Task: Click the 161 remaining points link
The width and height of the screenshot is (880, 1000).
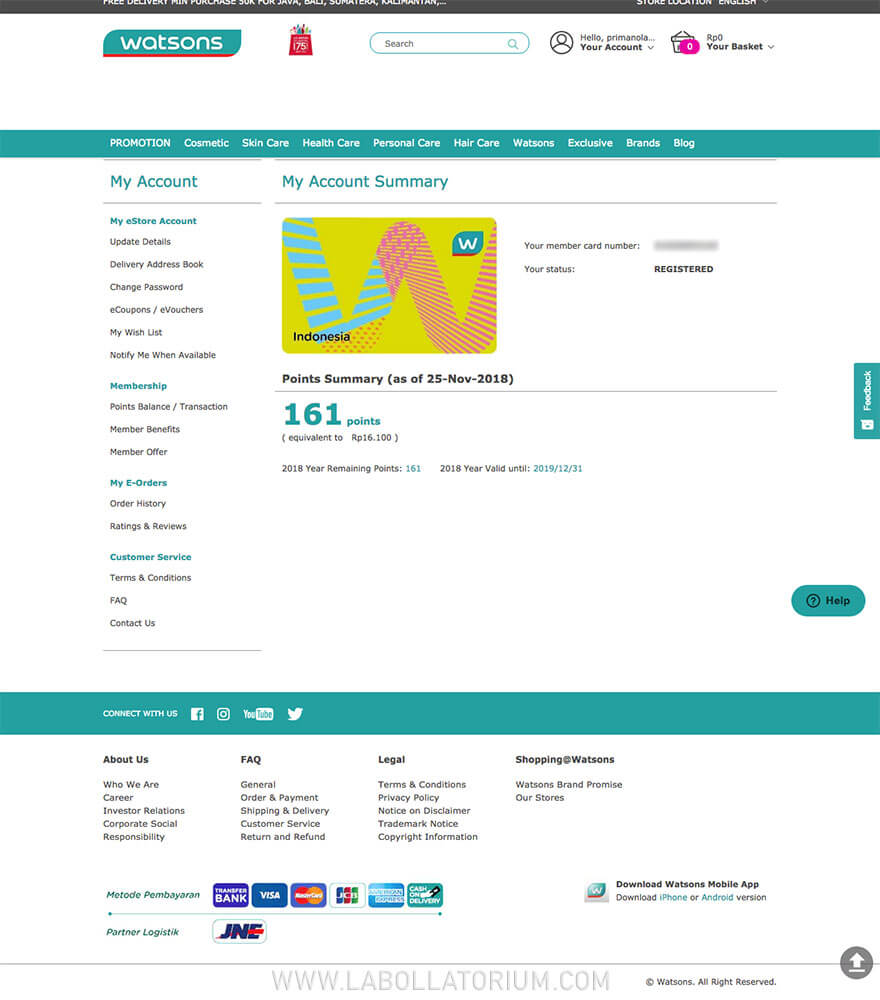Action: coord(413,468)
